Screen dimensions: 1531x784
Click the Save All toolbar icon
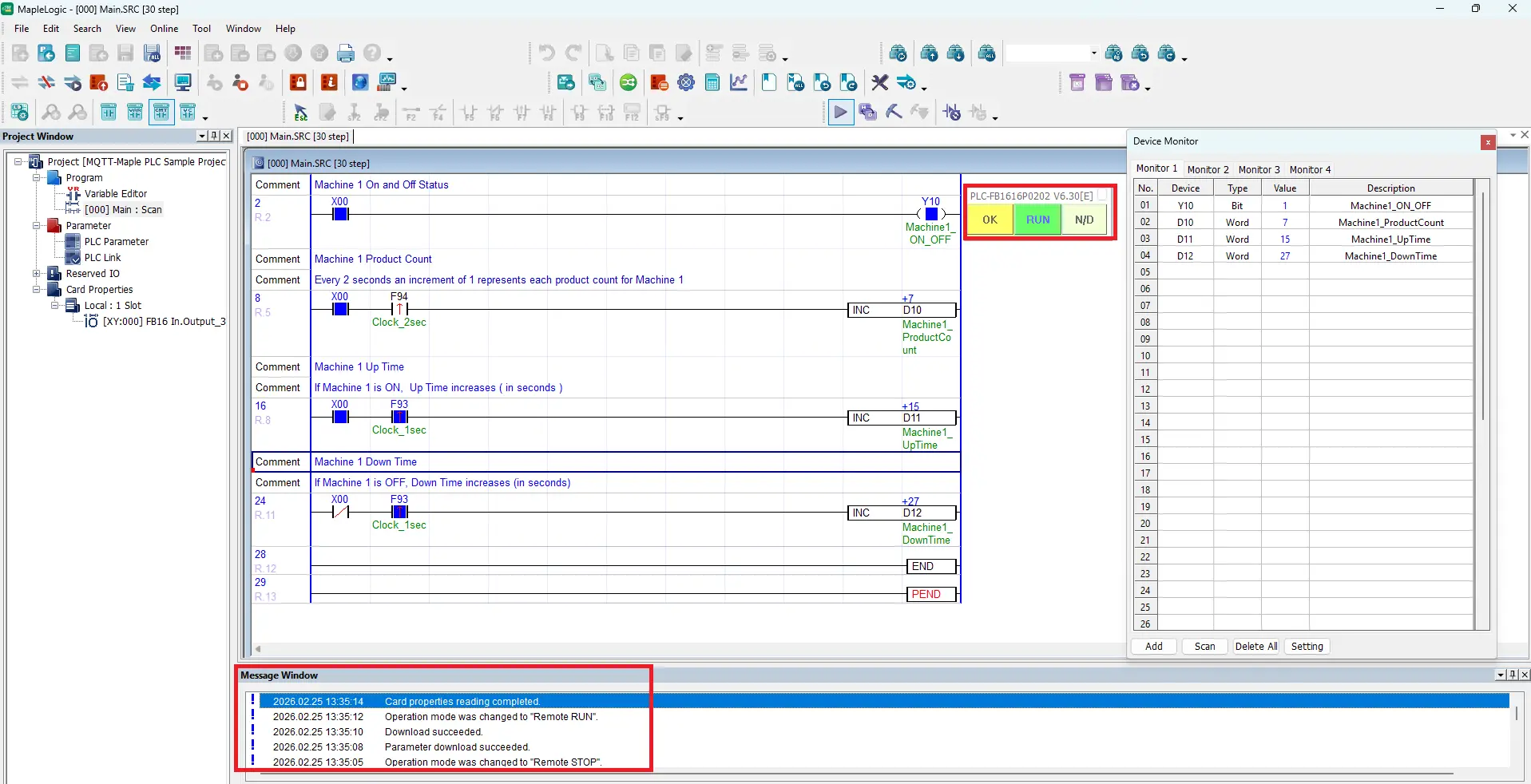(x=152, y=53)
